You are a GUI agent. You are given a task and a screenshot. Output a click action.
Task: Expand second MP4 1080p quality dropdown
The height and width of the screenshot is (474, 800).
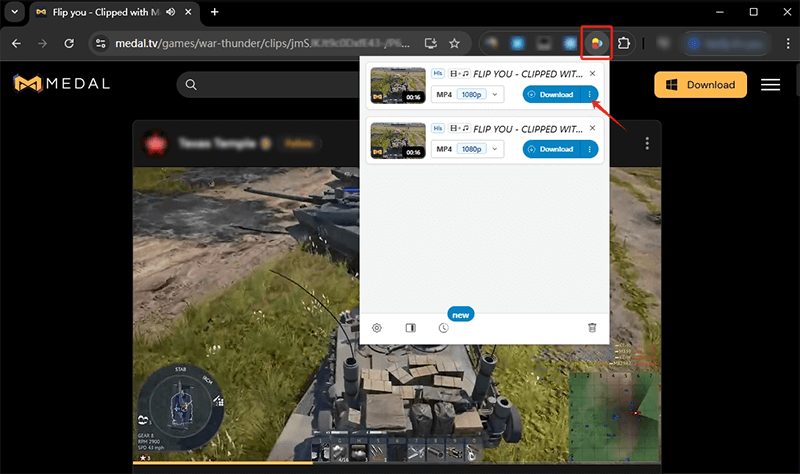tap(467, 149)
